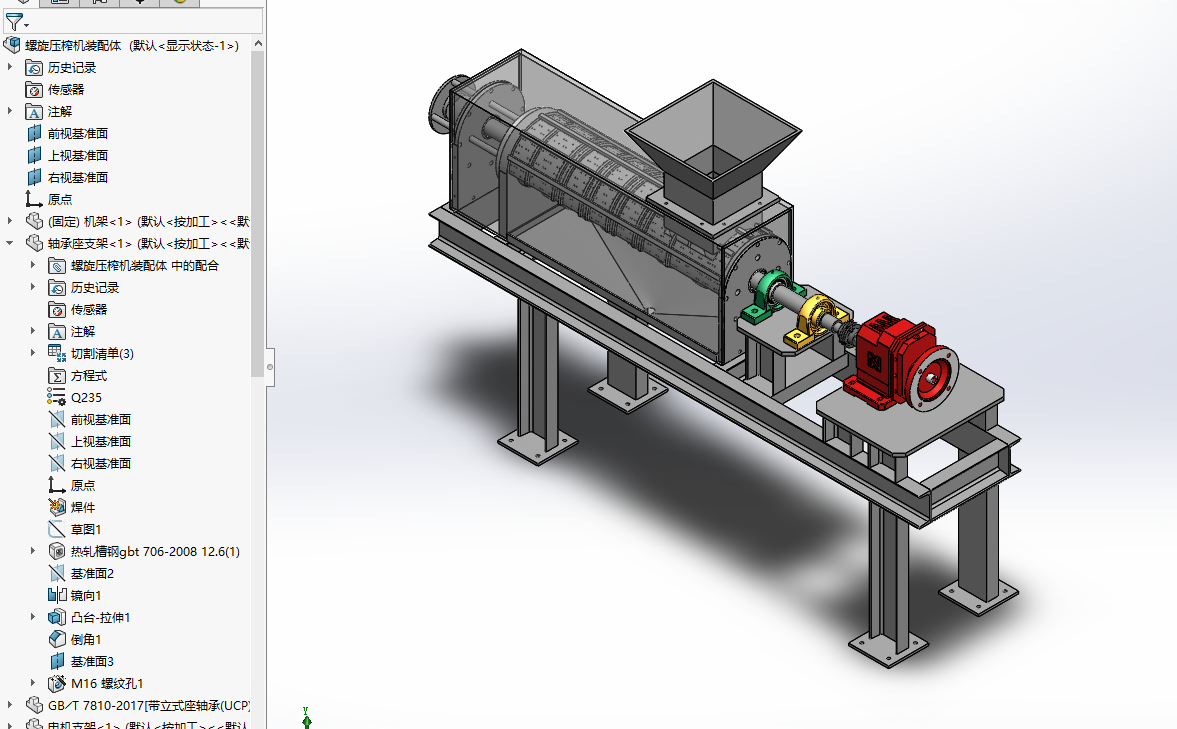Select the 倒角1 chamfer feature icon
This screenshot has height=729, width=1177.
57,639
